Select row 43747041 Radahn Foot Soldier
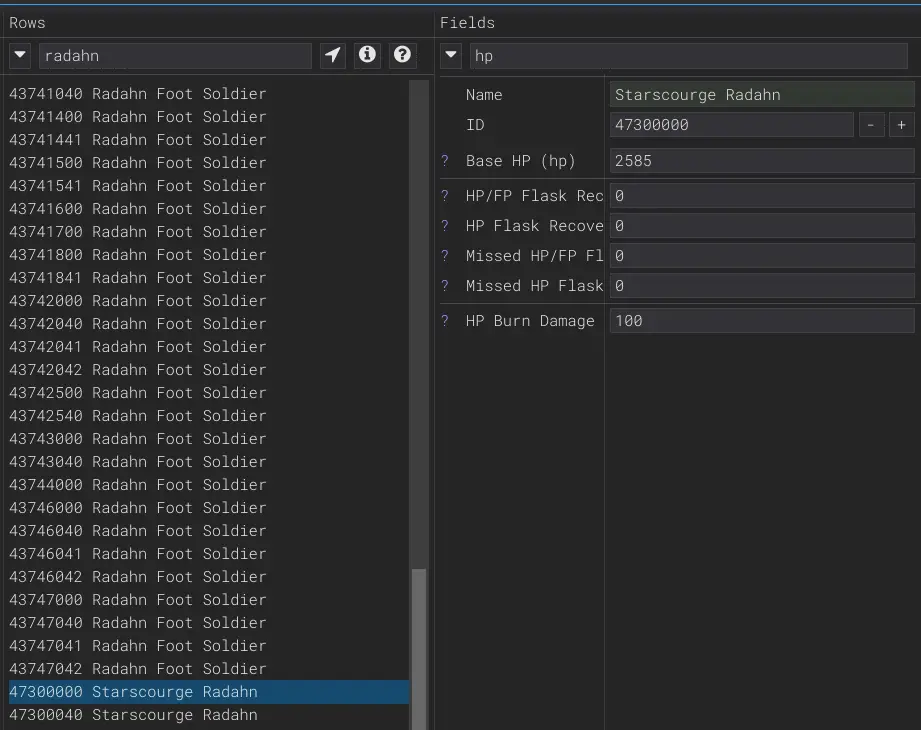The height and width of the screenshot is (730, 921). pyautogui.click(x=209, y=645)
